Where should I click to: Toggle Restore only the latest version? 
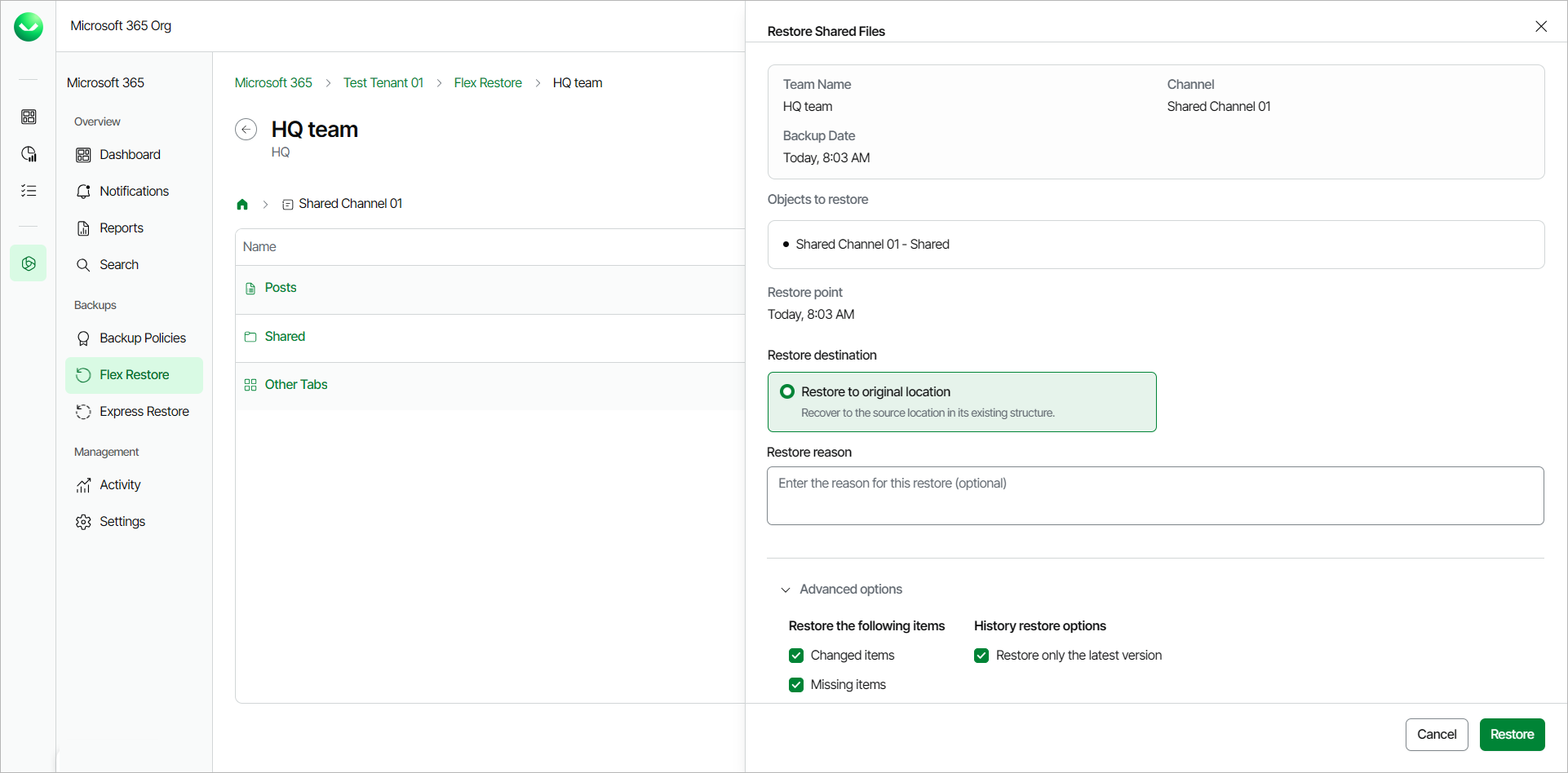pos(981,656)
